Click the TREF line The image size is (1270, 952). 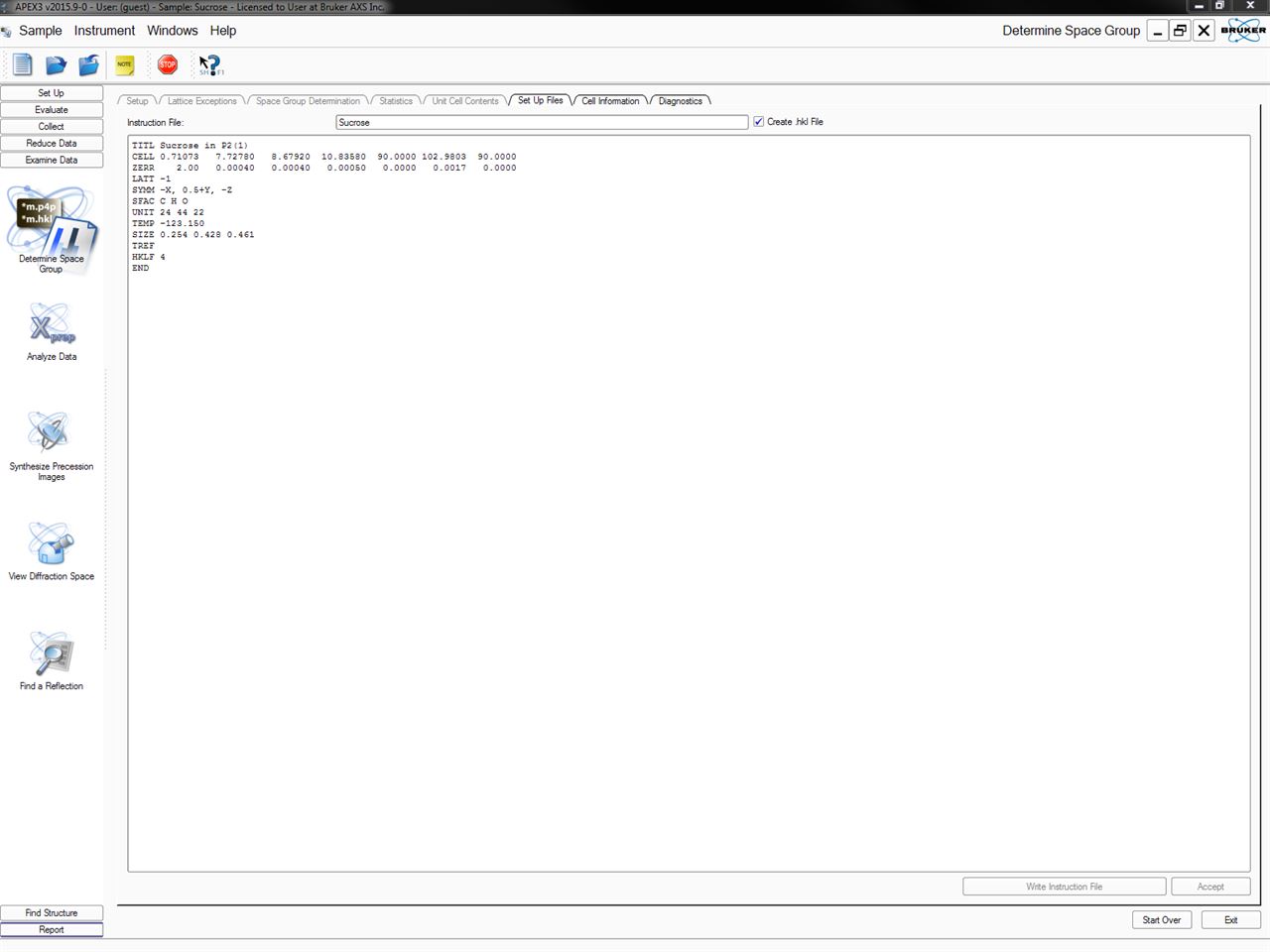click(x=143, y=246)
